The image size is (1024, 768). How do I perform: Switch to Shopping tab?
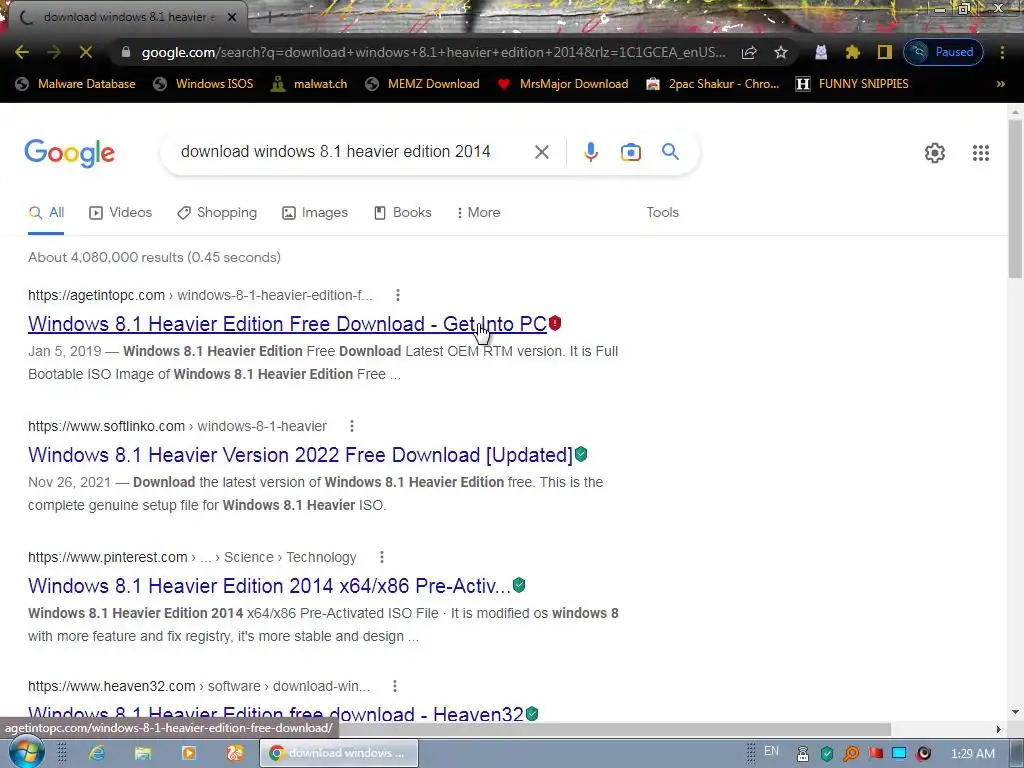(217, 213)
